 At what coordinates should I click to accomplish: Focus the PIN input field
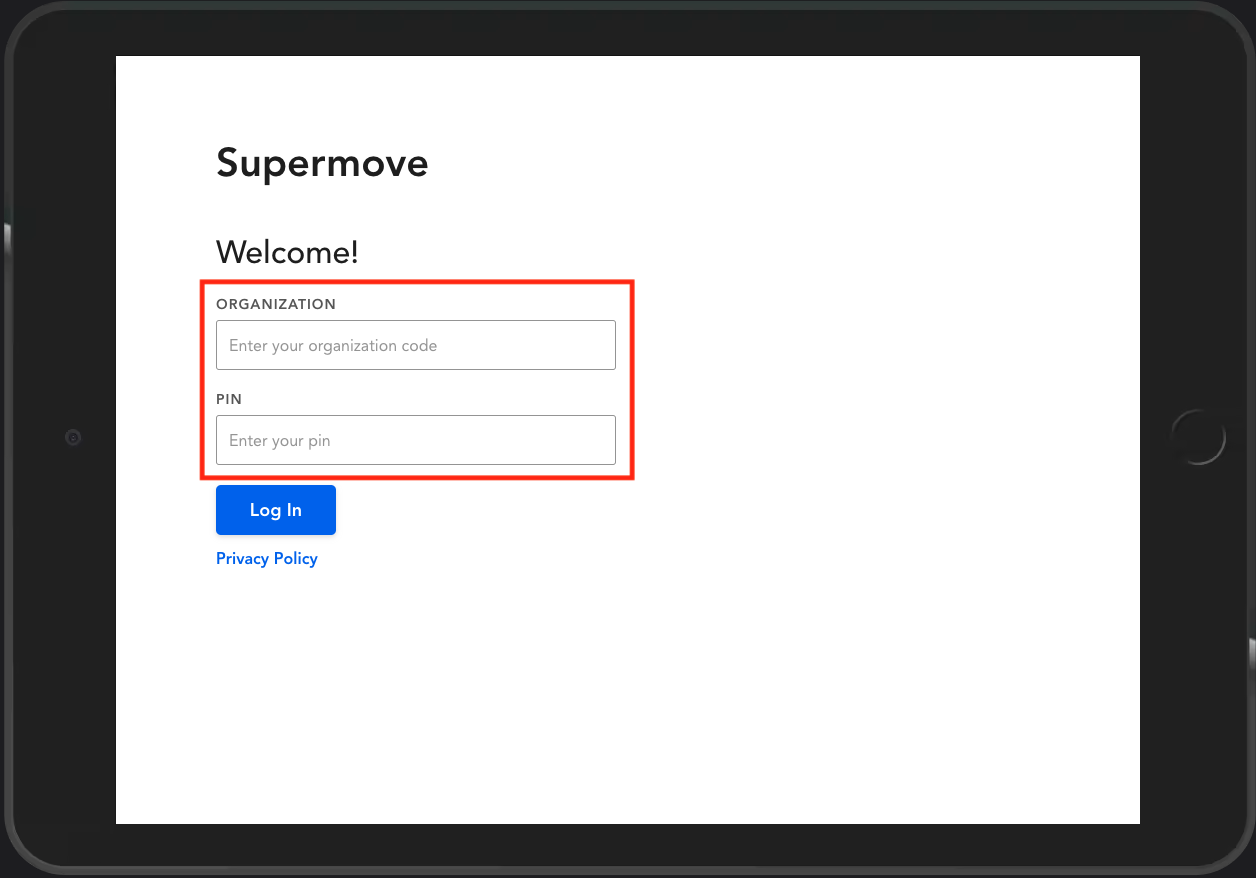click(415, 440)
